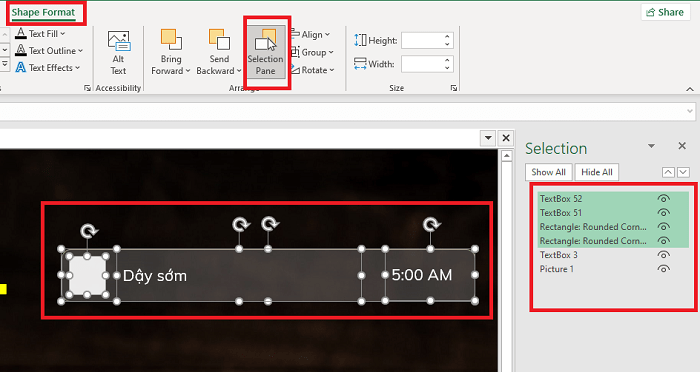This screenshot has height=372, width=700.
Task: Open the task pane options arrow beside sheet
Action: tap(488, 138)
